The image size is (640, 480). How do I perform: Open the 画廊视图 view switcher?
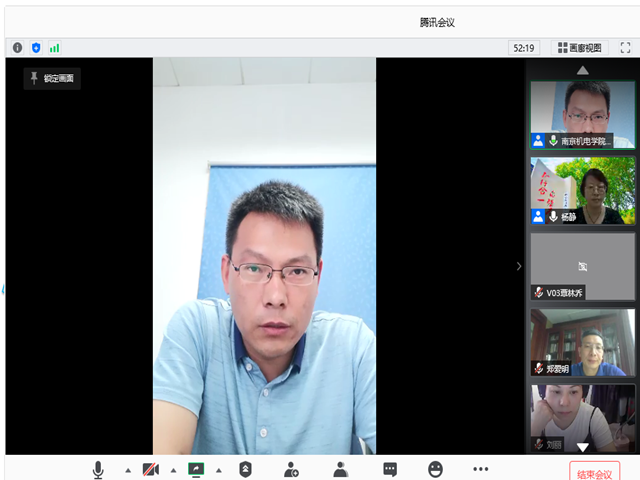[579, 47]
